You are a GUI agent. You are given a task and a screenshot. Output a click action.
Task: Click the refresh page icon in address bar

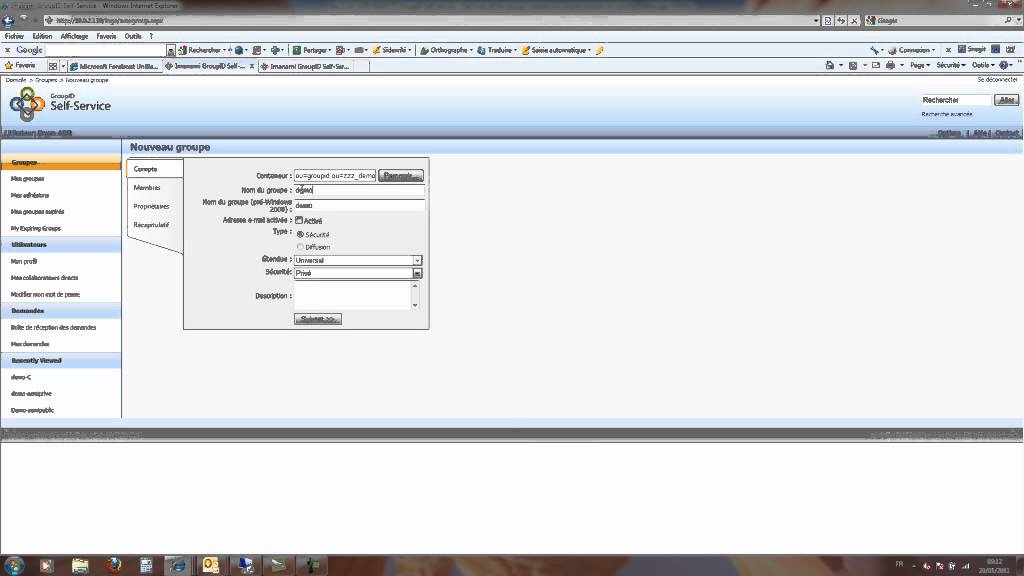coord(841,20)
